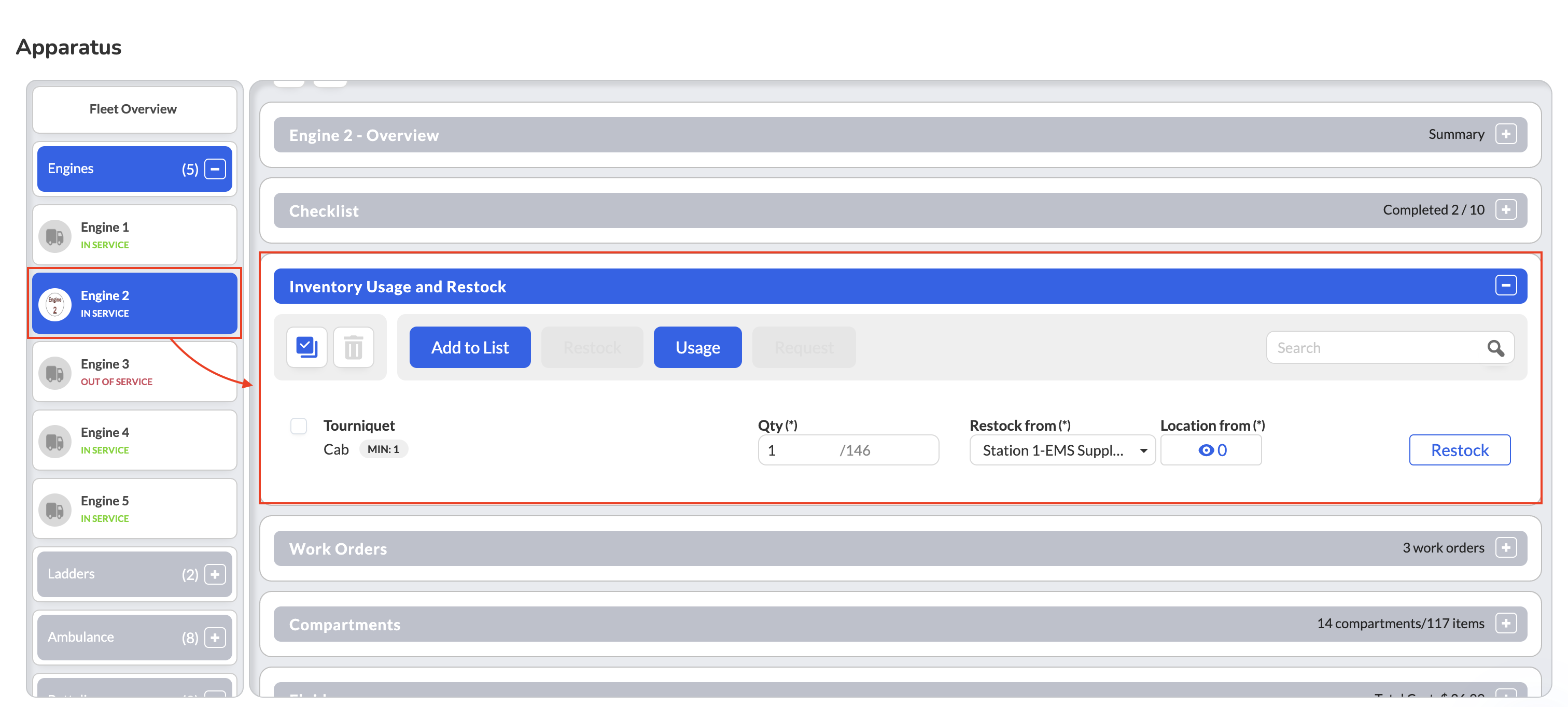Expand the Compartments section
This screenshot has width=1568, height=707.
1506,624
